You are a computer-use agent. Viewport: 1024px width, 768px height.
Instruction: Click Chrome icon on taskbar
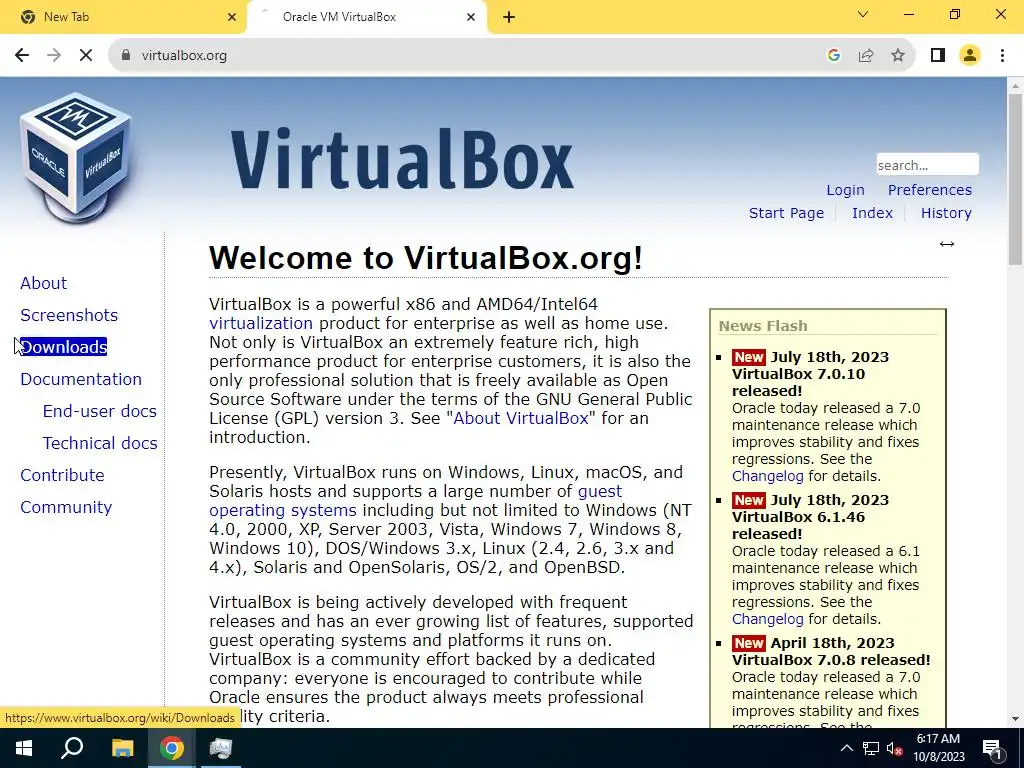click(172, 748)
